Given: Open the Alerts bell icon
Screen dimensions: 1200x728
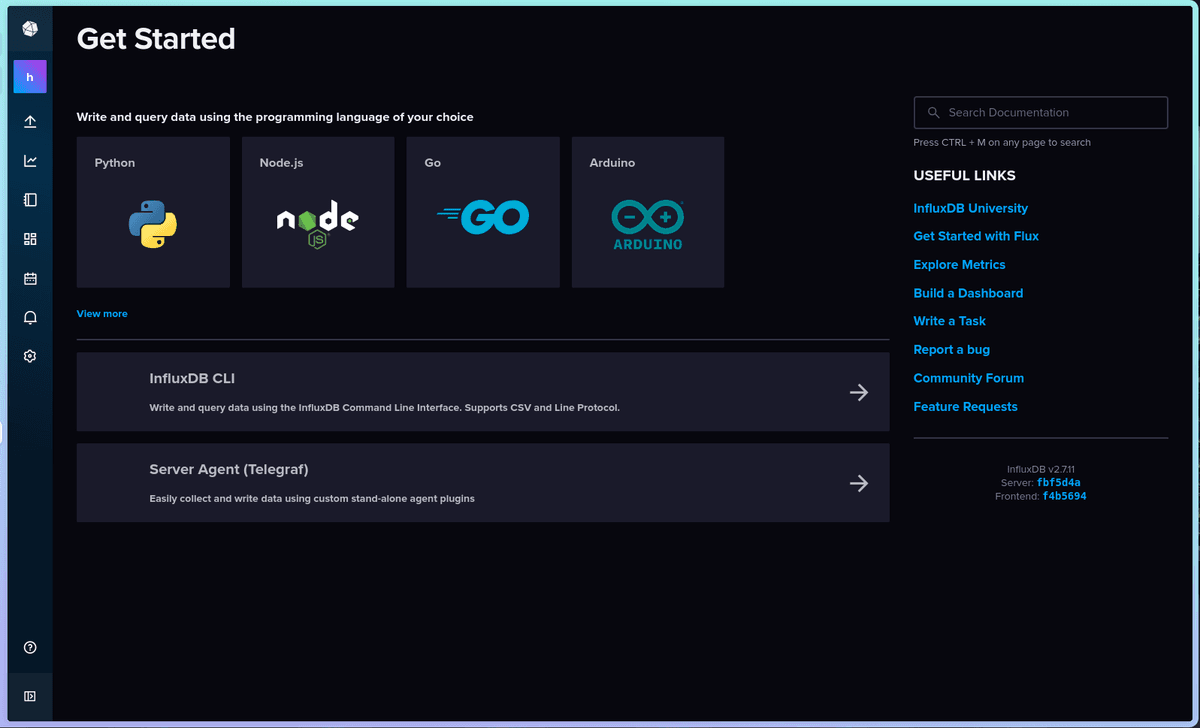Looking at the screenshot, I should point(30,317).
